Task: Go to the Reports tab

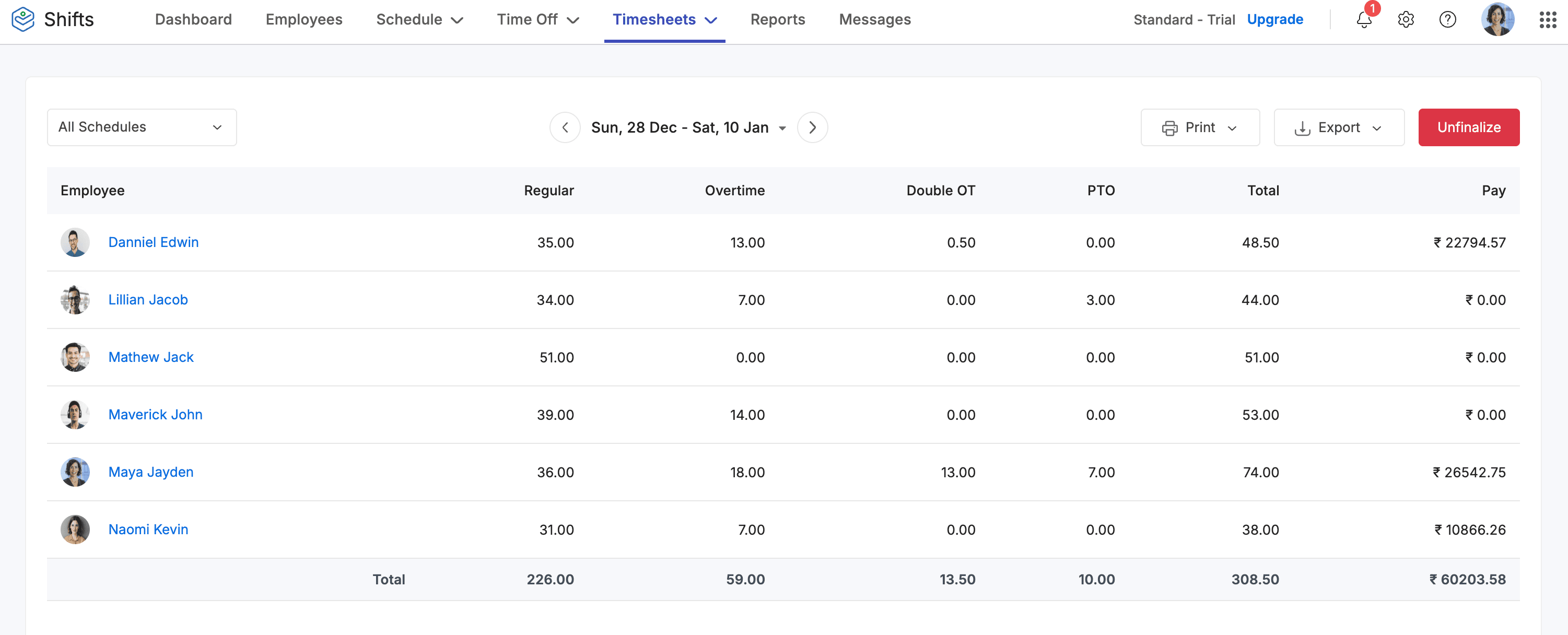Action: (x=777, y=19)
